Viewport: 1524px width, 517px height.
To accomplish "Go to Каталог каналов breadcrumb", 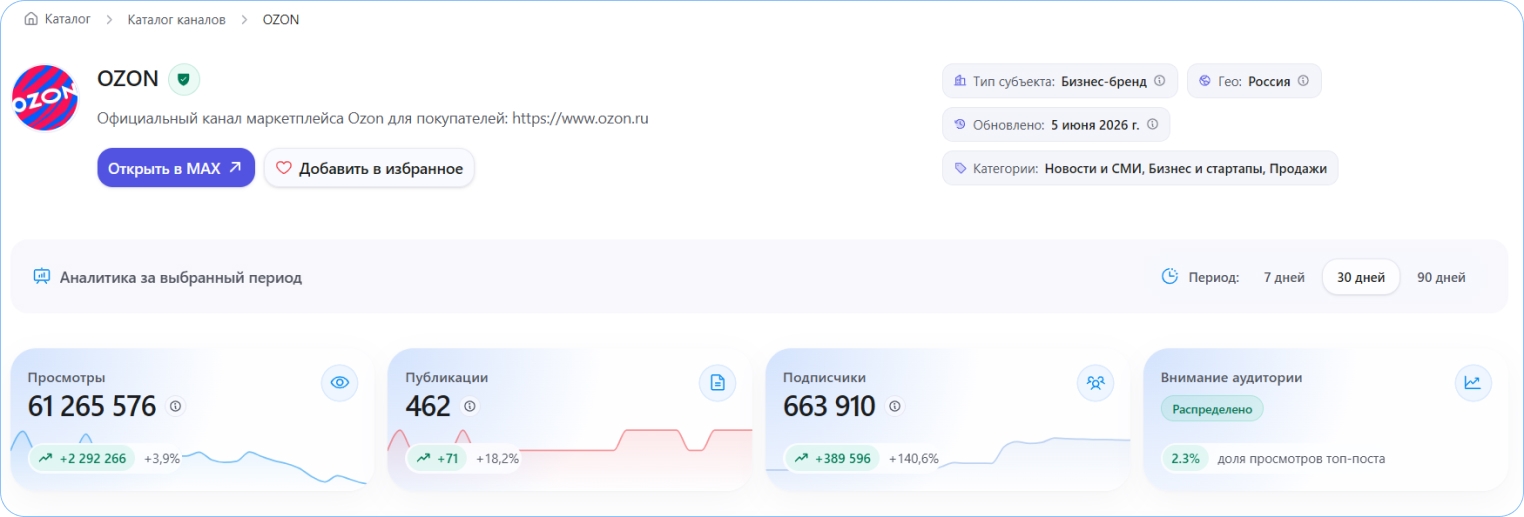I will coord(177,19).
